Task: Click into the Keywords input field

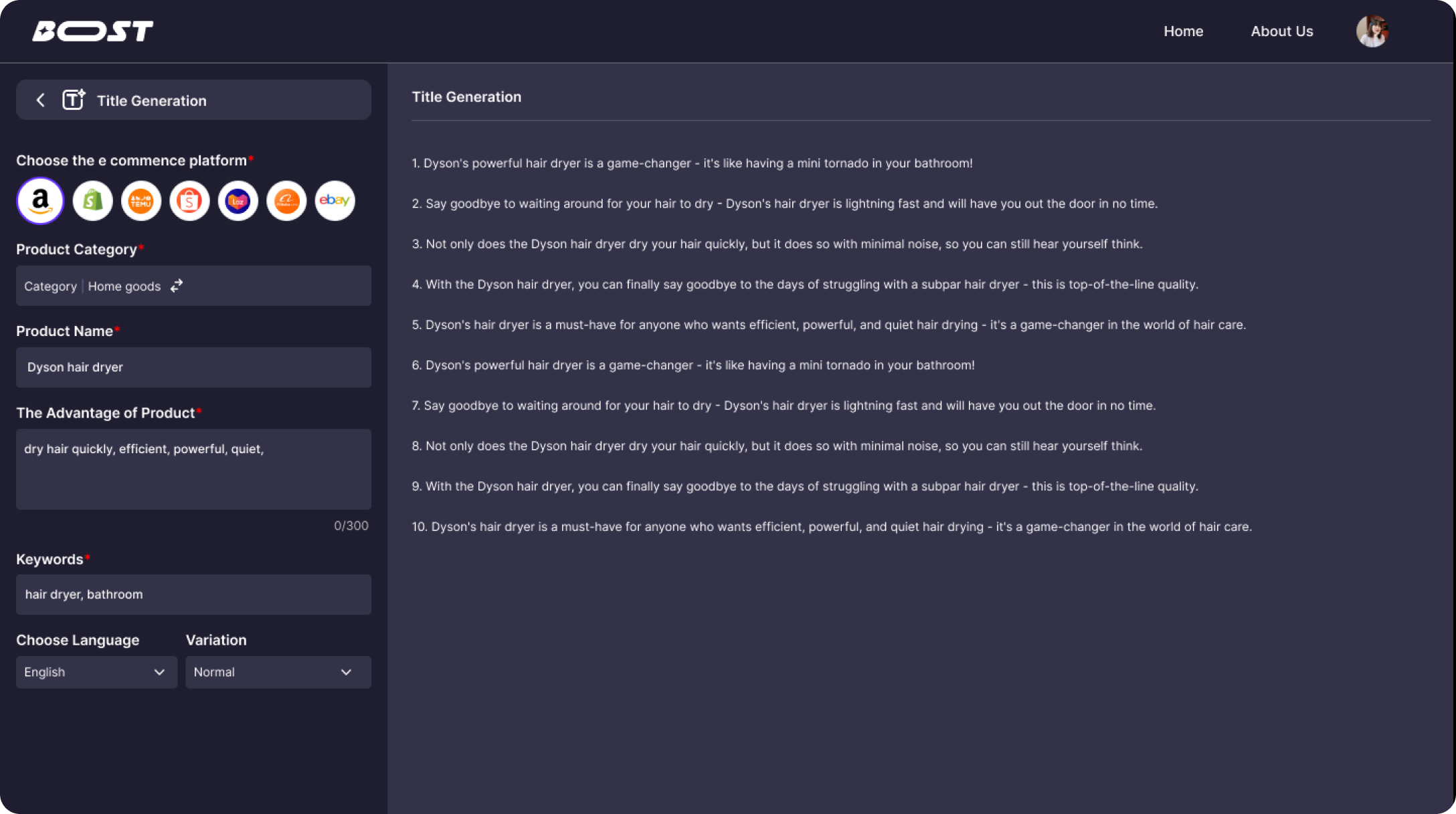Action: click(x=193, y=594)
